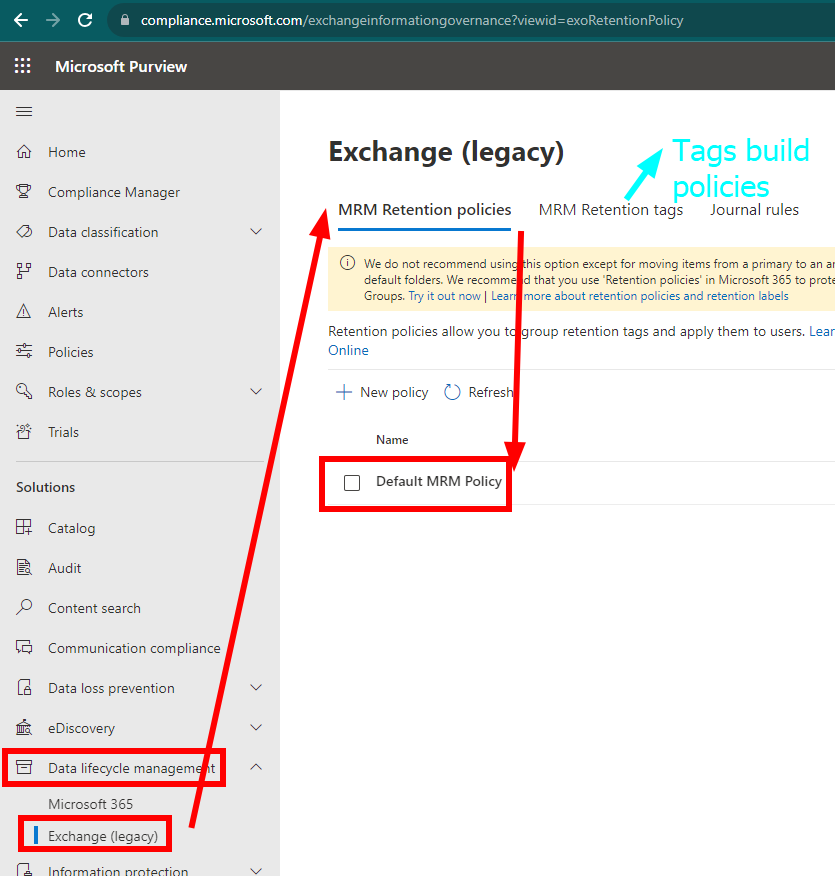Click the browser address bar URL

point(412,21)
